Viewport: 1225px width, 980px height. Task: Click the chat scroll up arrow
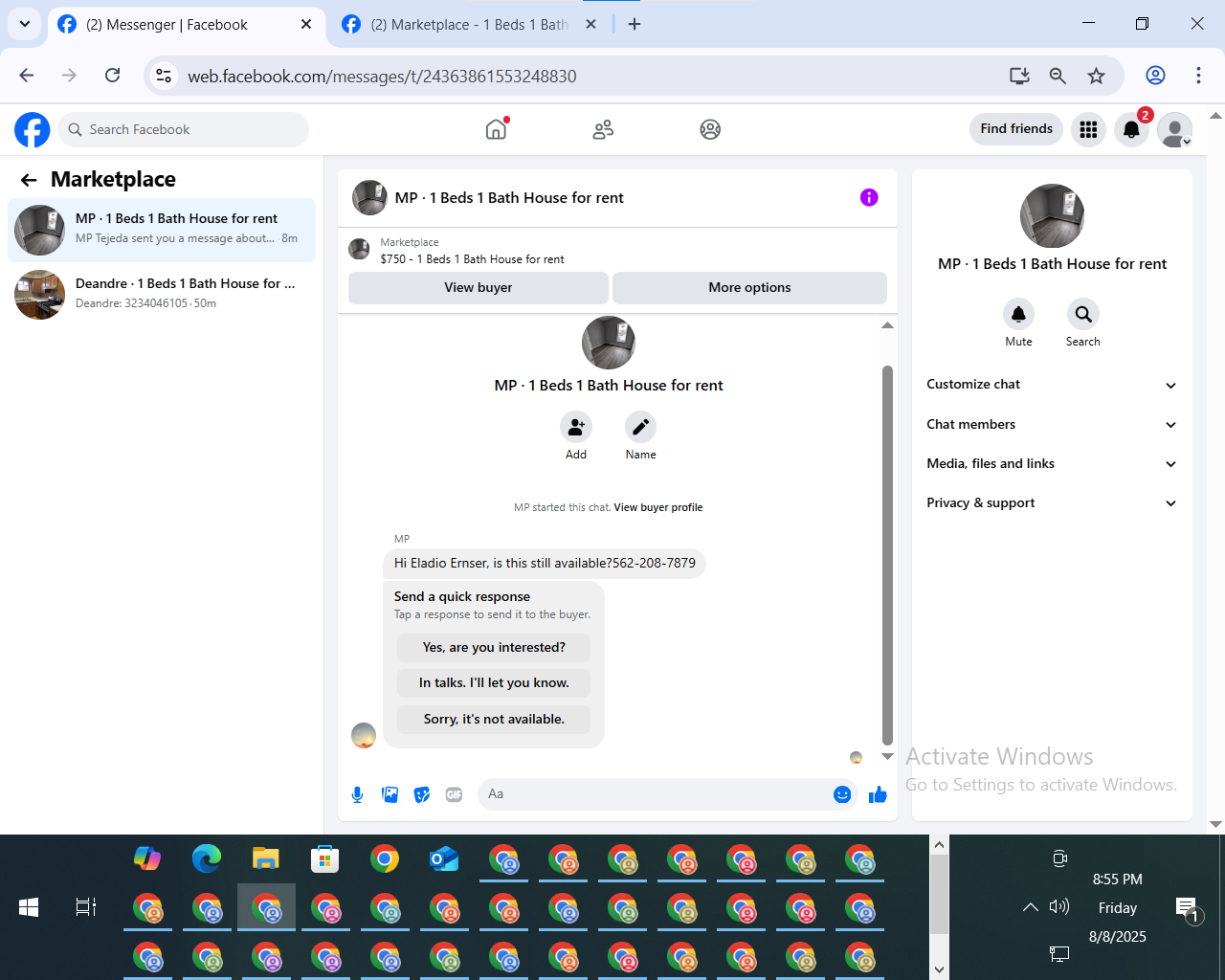click(887, 326)
